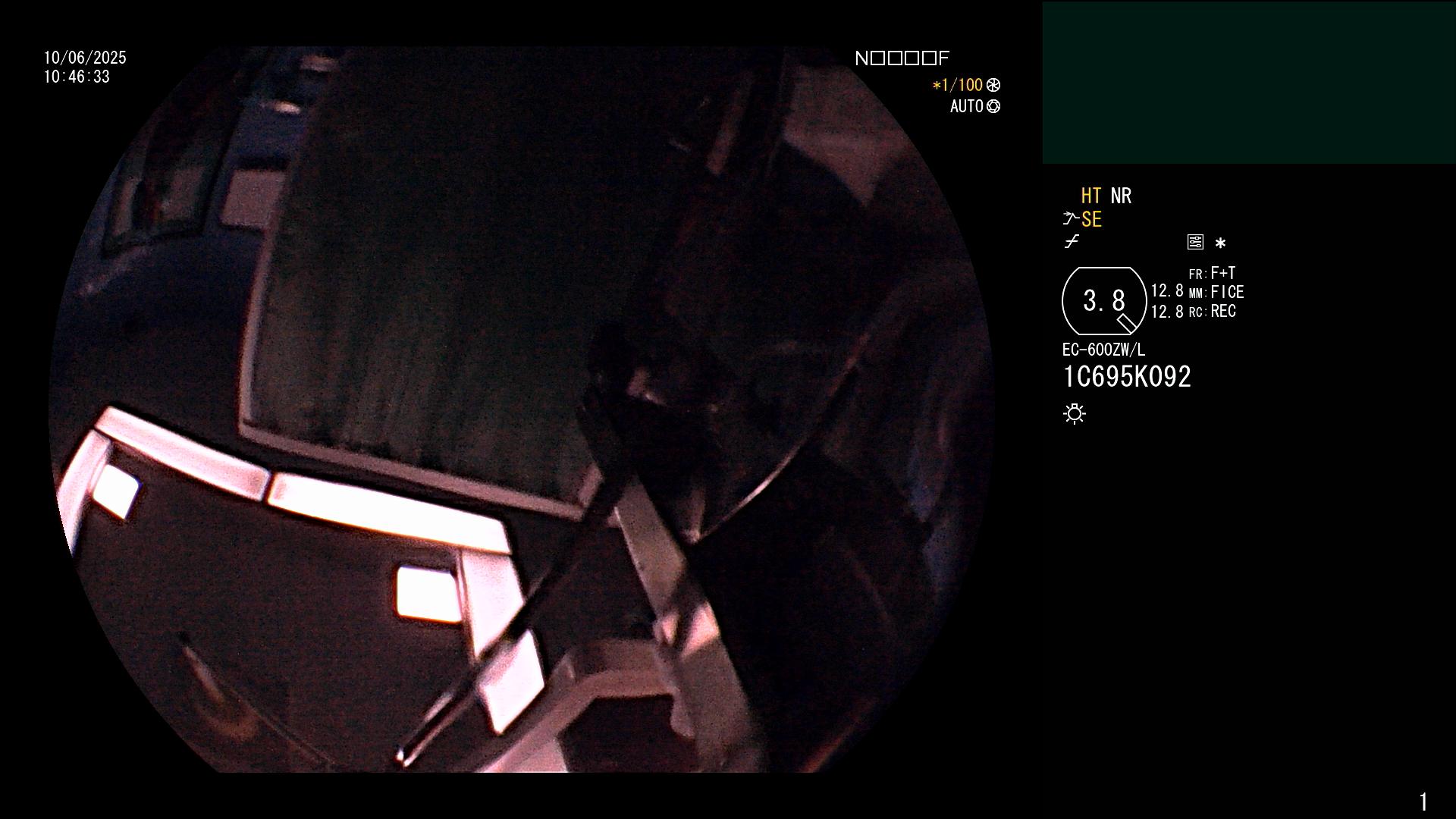Click the dark green patient info panel

(1249, 83)
